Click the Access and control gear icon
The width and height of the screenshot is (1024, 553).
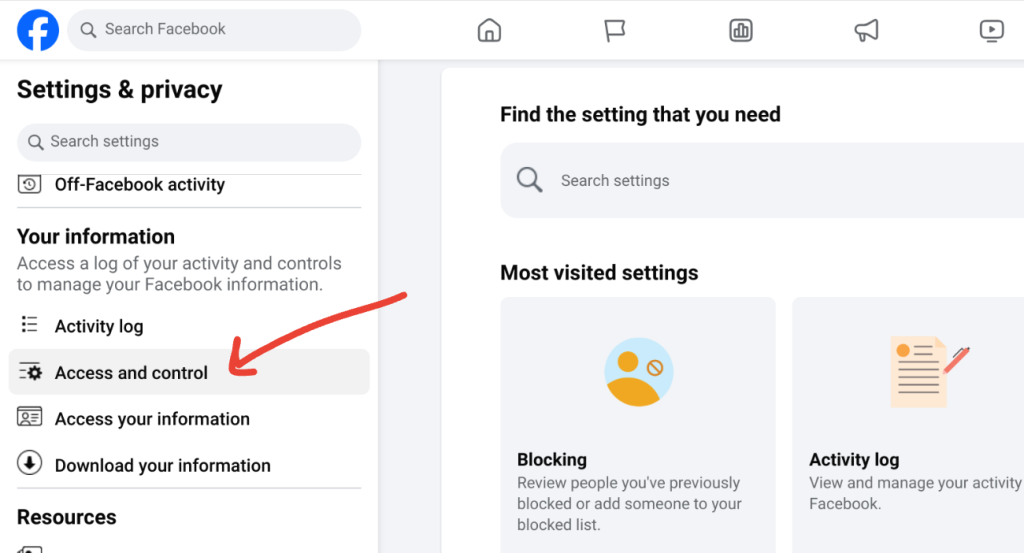[x=30, y=372]
